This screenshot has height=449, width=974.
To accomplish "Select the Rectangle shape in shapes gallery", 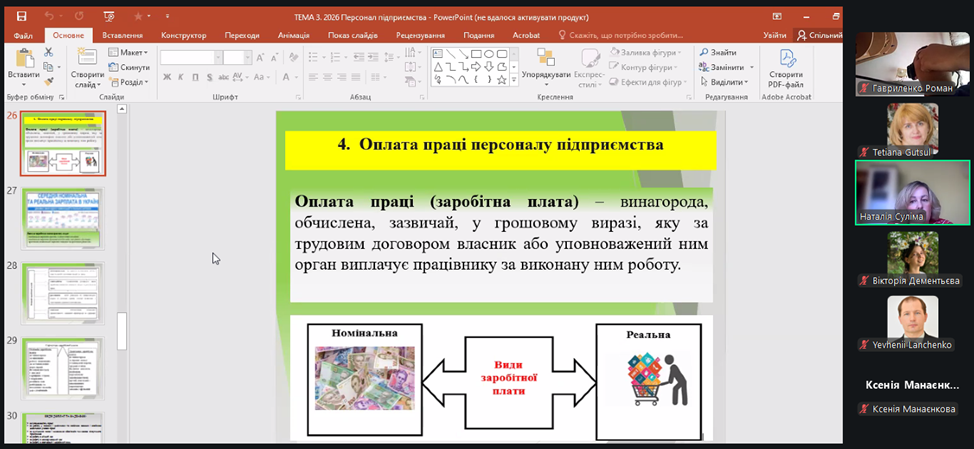I will (476, 53).
